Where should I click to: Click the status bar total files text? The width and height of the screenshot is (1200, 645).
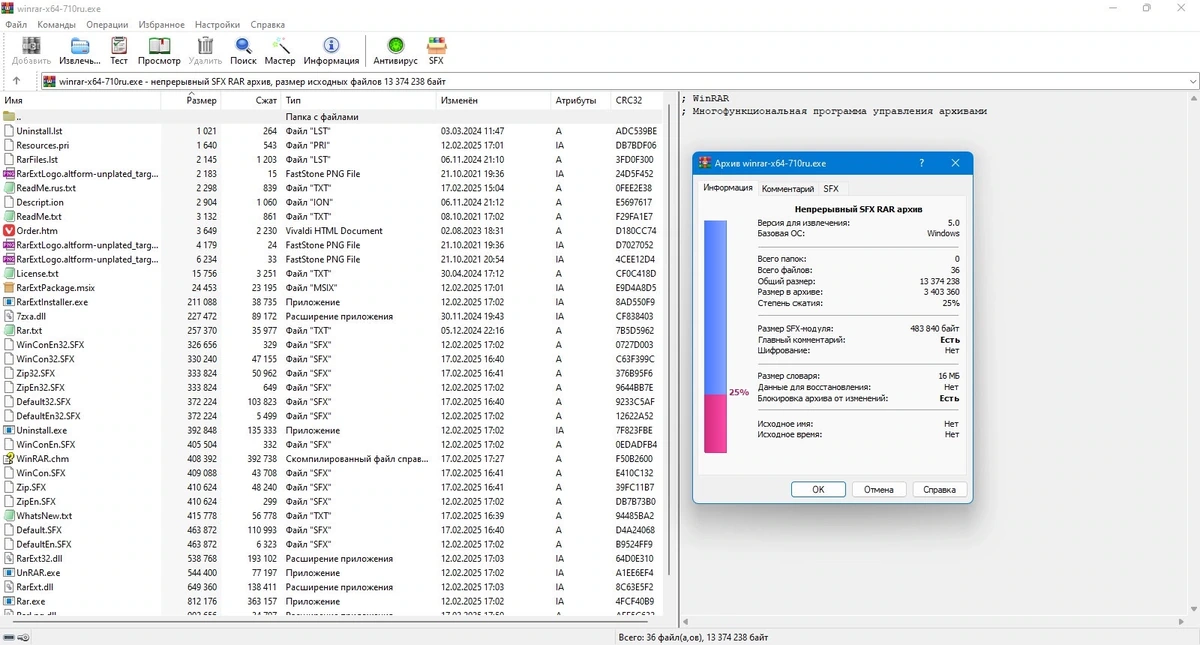(x=693, y=637)
